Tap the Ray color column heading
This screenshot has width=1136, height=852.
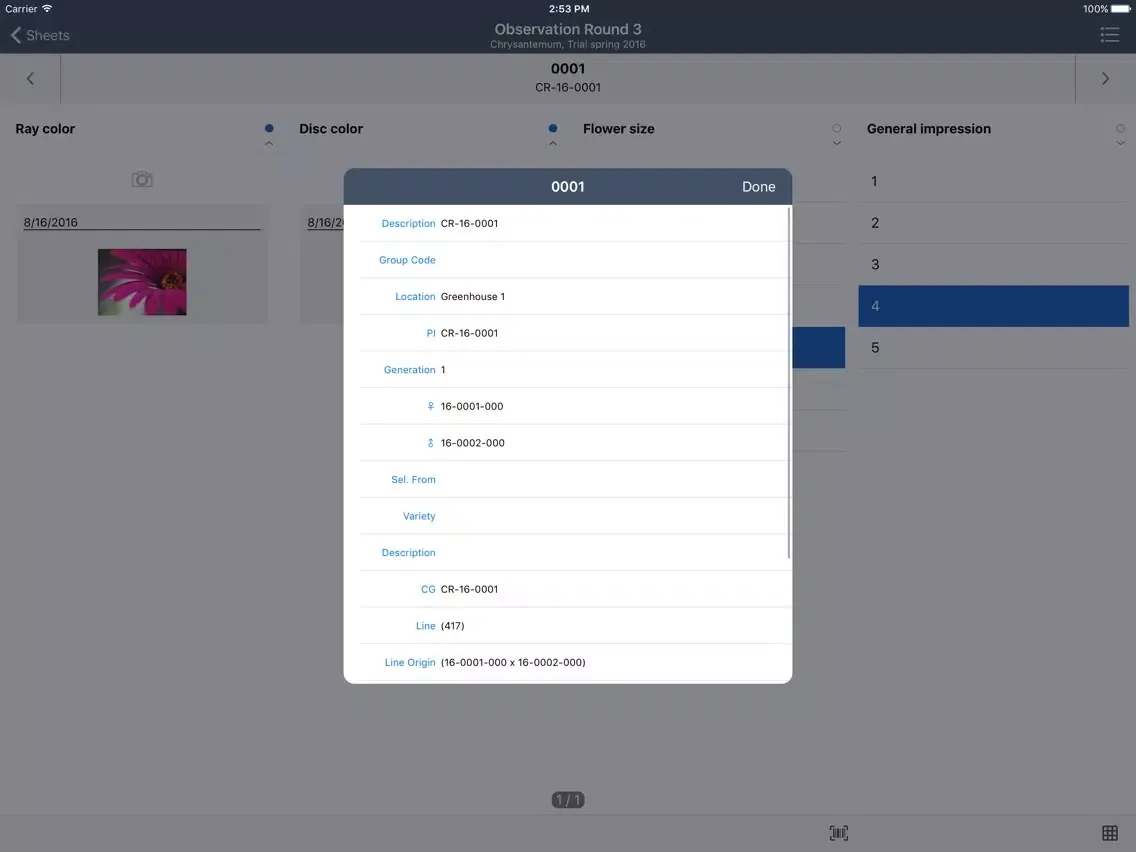click(x=45, y=129)
